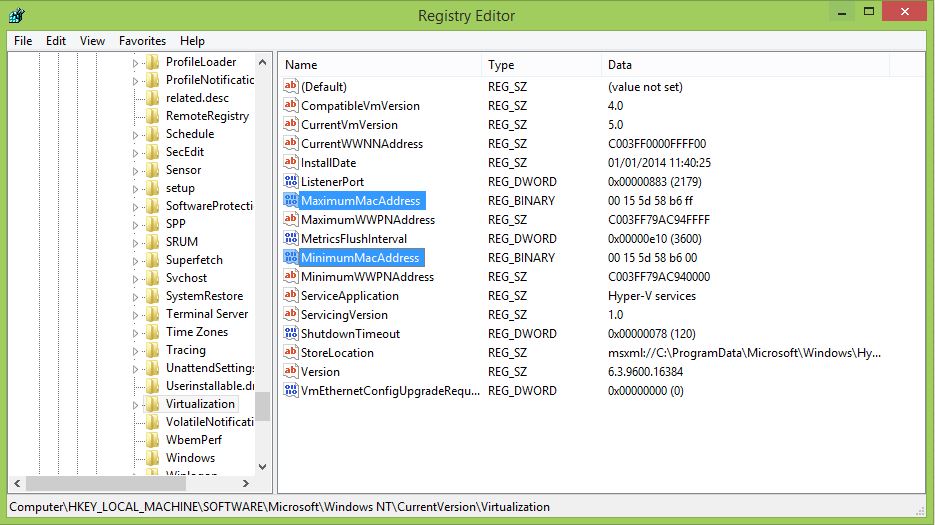Open the Favorites menu
Image resolution: width=935 pixels, height=525 pixels.
click(142, 41)
